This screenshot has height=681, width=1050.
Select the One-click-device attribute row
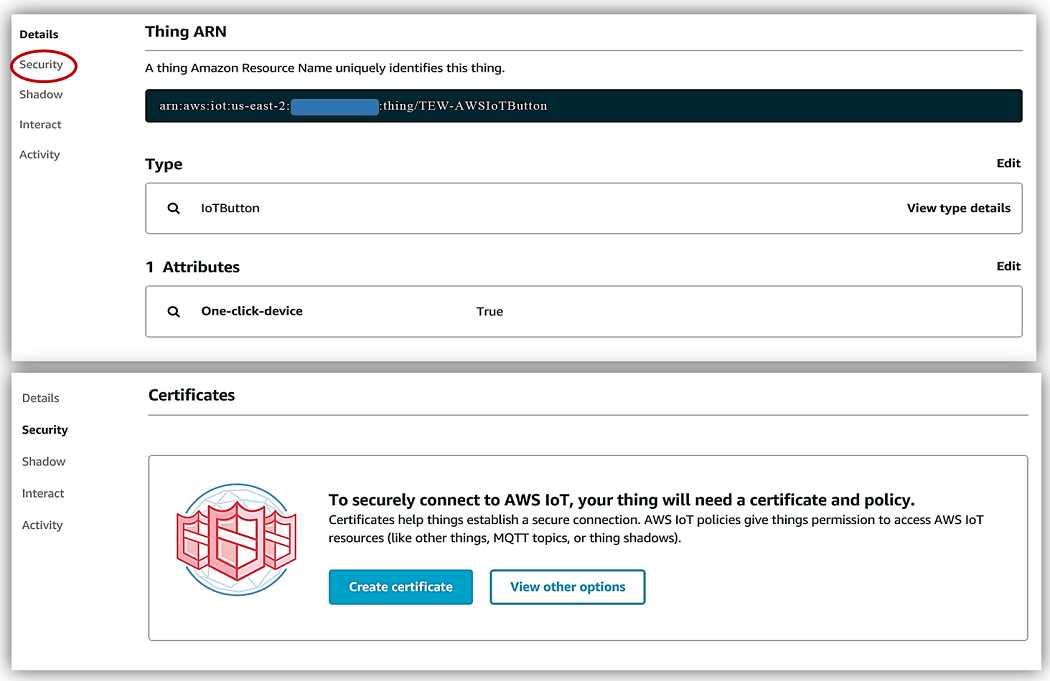[583, 311]
